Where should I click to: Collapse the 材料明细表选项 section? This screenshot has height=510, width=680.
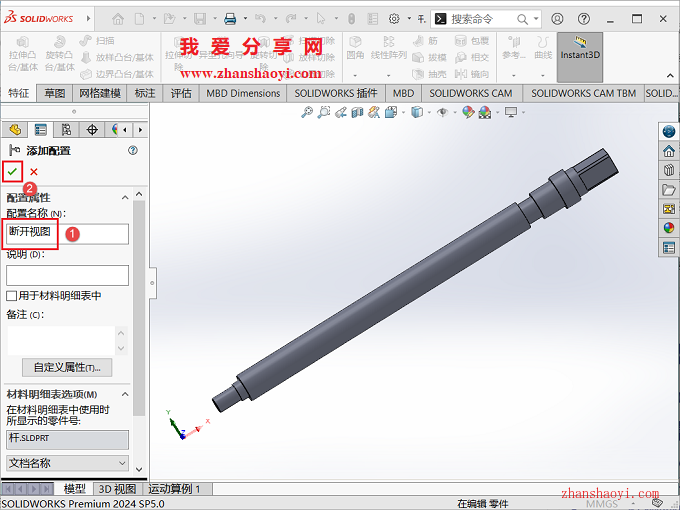[x=126, y=394]
